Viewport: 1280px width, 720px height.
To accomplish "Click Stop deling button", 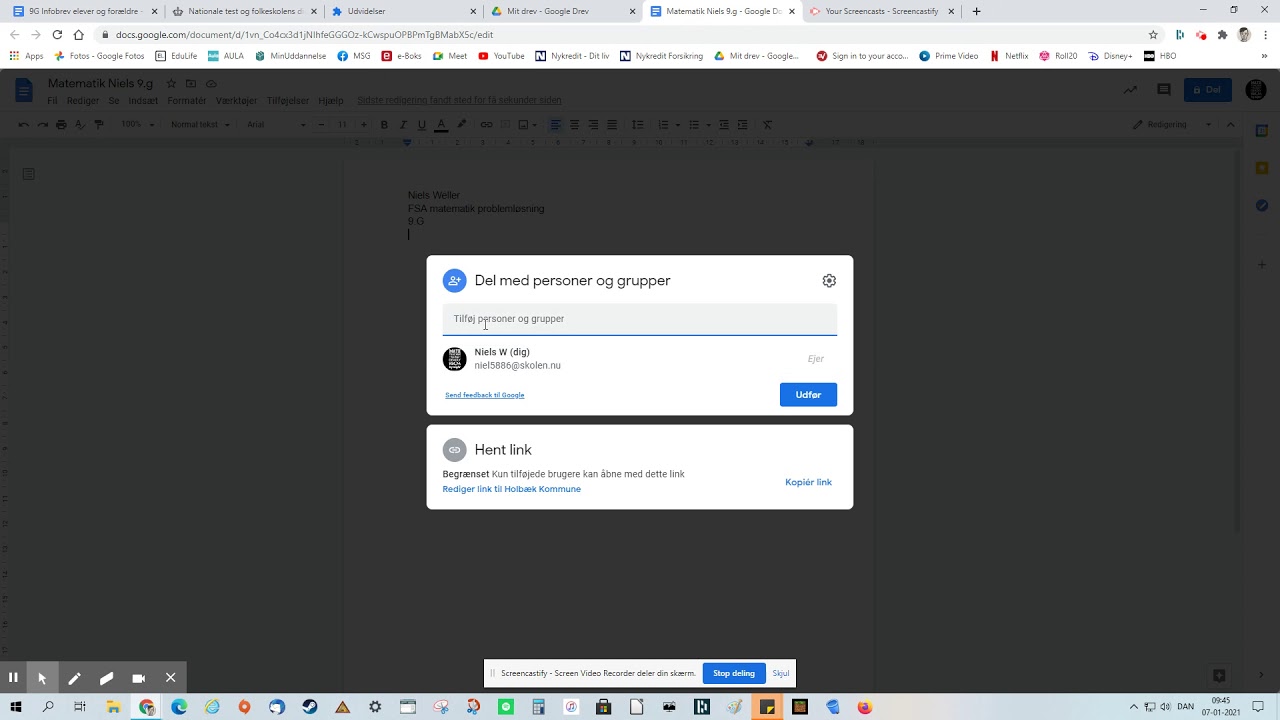I will click(x=734, y=673).
